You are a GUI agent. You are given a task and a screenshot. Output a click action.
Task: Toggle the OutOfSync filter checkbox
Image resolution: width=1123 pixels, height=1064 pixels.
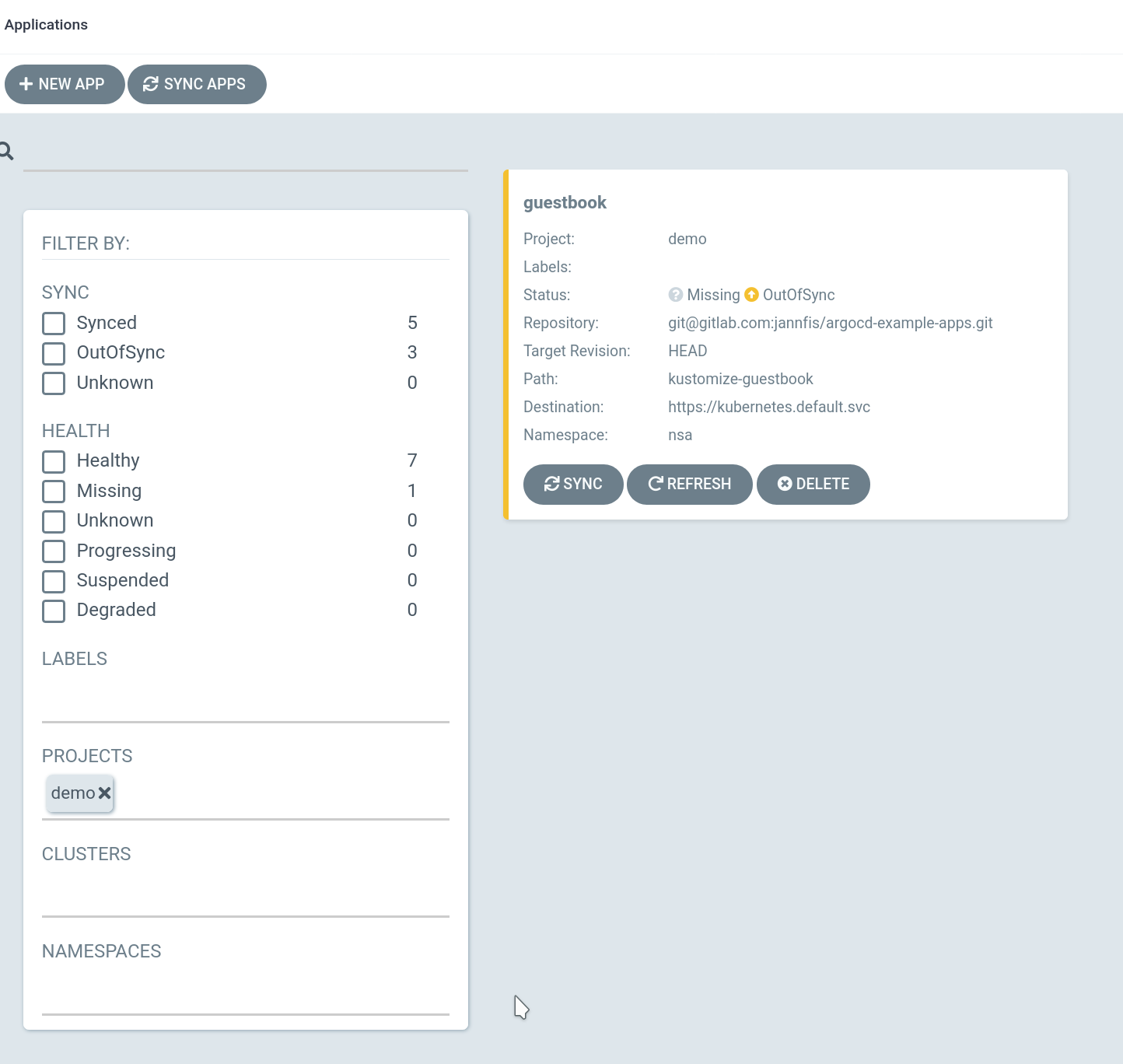54,353
